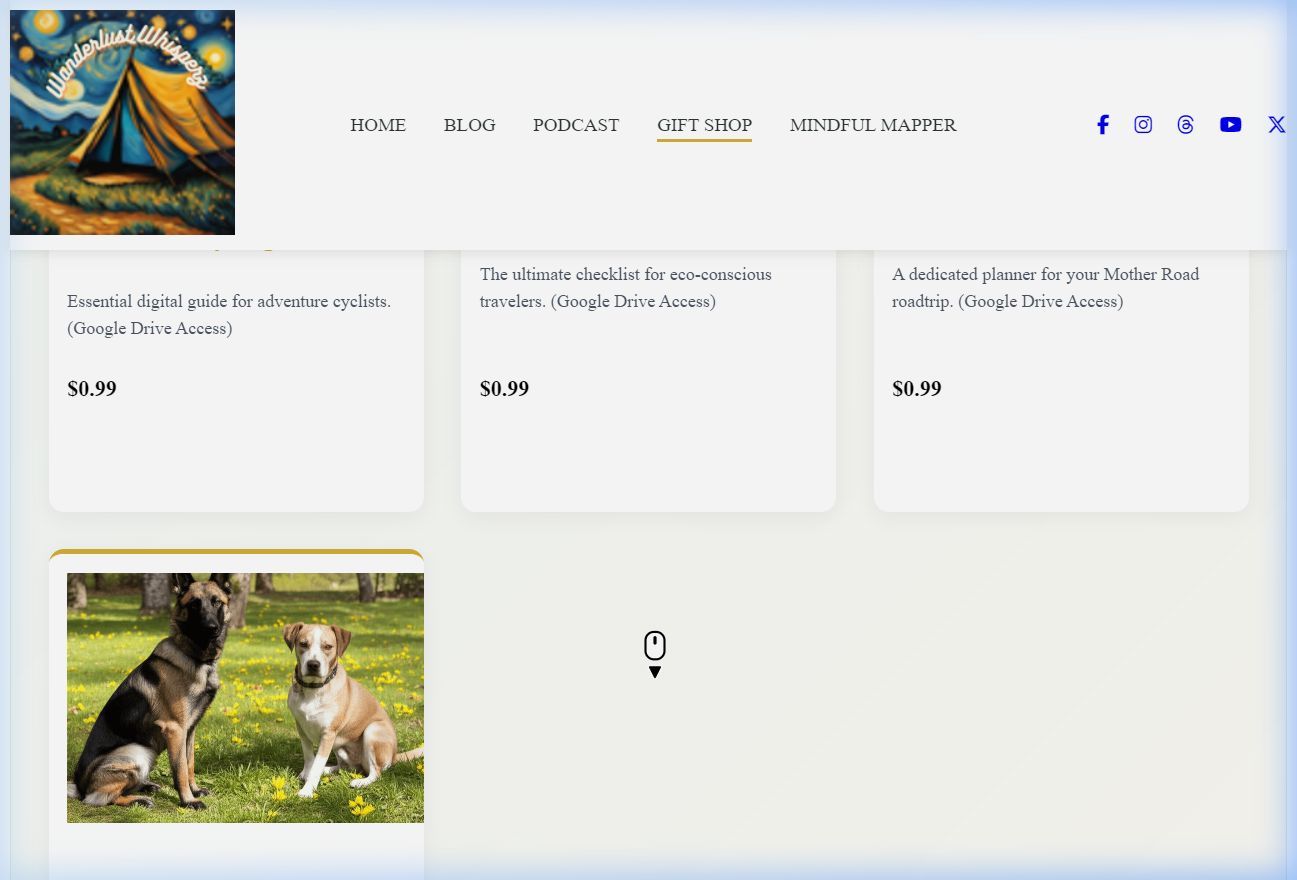Open the BLOG page

469,125
